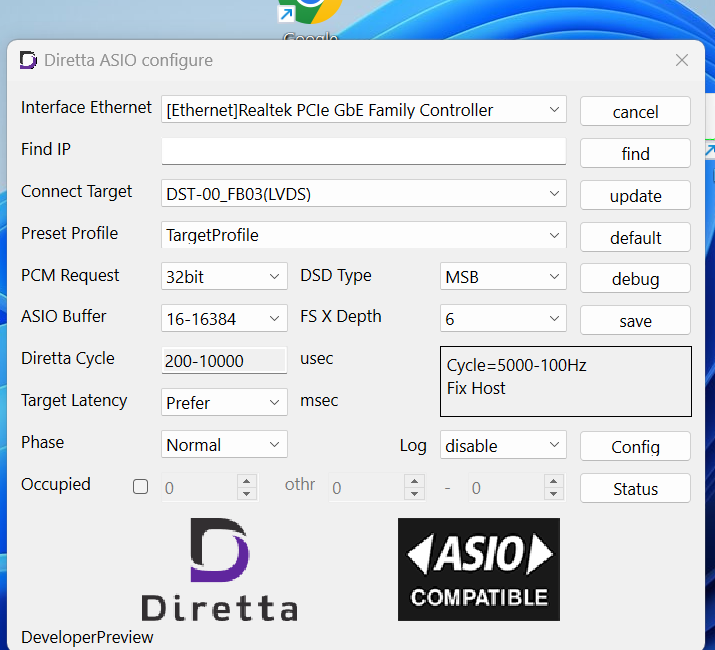This screenshot has width=715, height=650.
Task: Click the ASIO Compatible logo
Action: point(479,569)
